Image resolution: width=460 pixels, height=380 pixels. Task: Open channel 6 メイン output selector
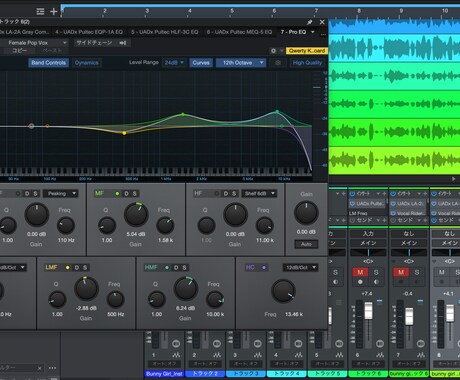(368, 243)
